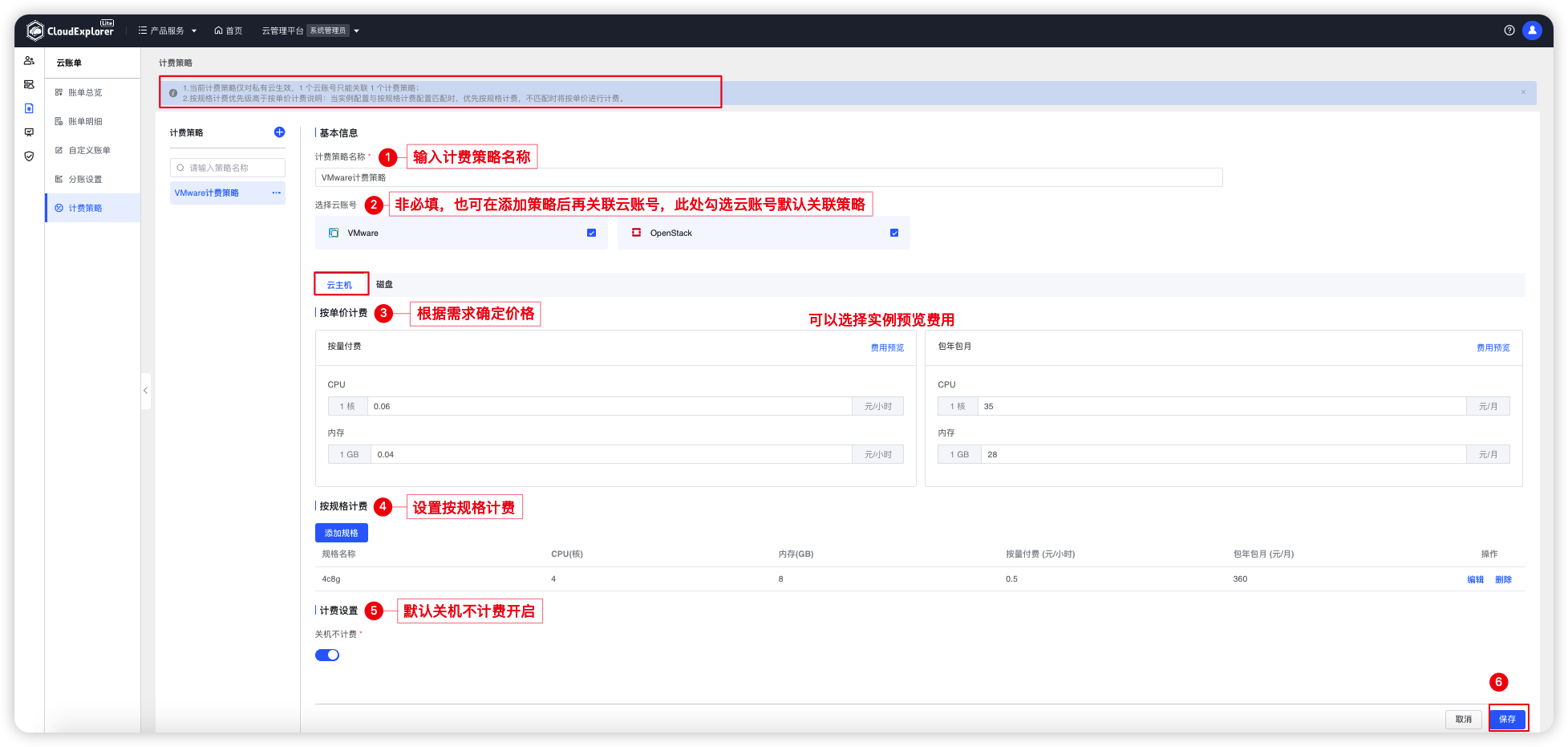
Task: Open 分账设置 in sidebar
Action: coord(92,179)
